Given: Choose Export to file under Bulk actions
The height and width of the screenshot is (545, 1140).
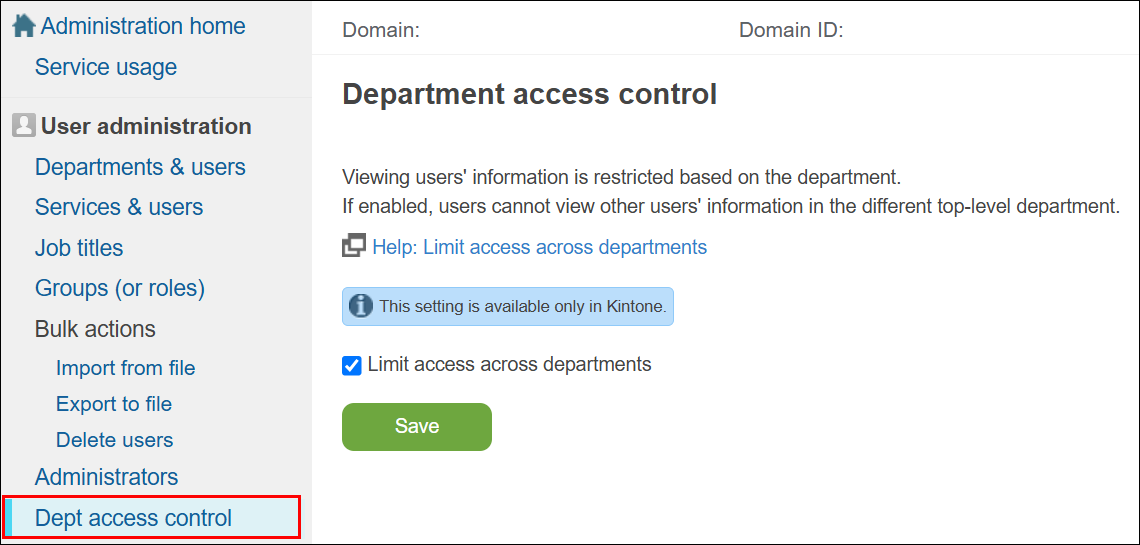Looking at the screenshot, I should tap(114, 404).
